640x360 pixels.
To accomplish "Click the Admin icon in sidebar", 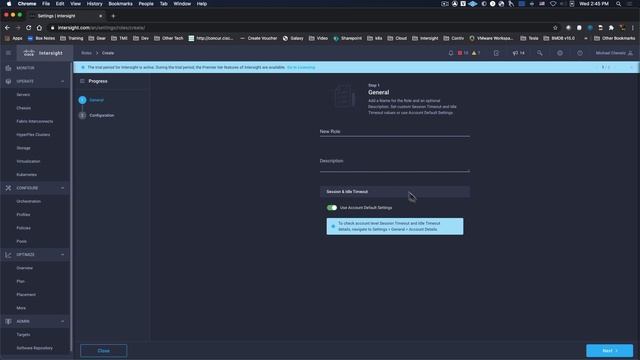I will [8, 321].
